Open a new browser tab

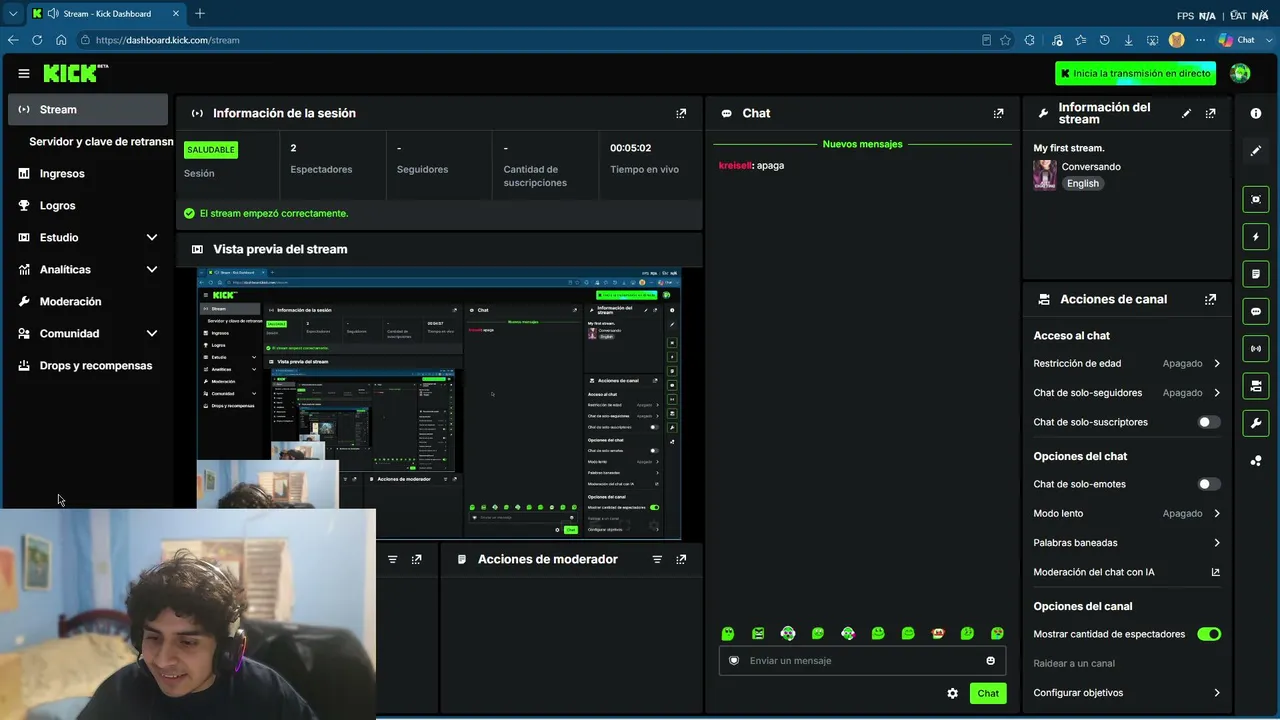pos(200,14)
